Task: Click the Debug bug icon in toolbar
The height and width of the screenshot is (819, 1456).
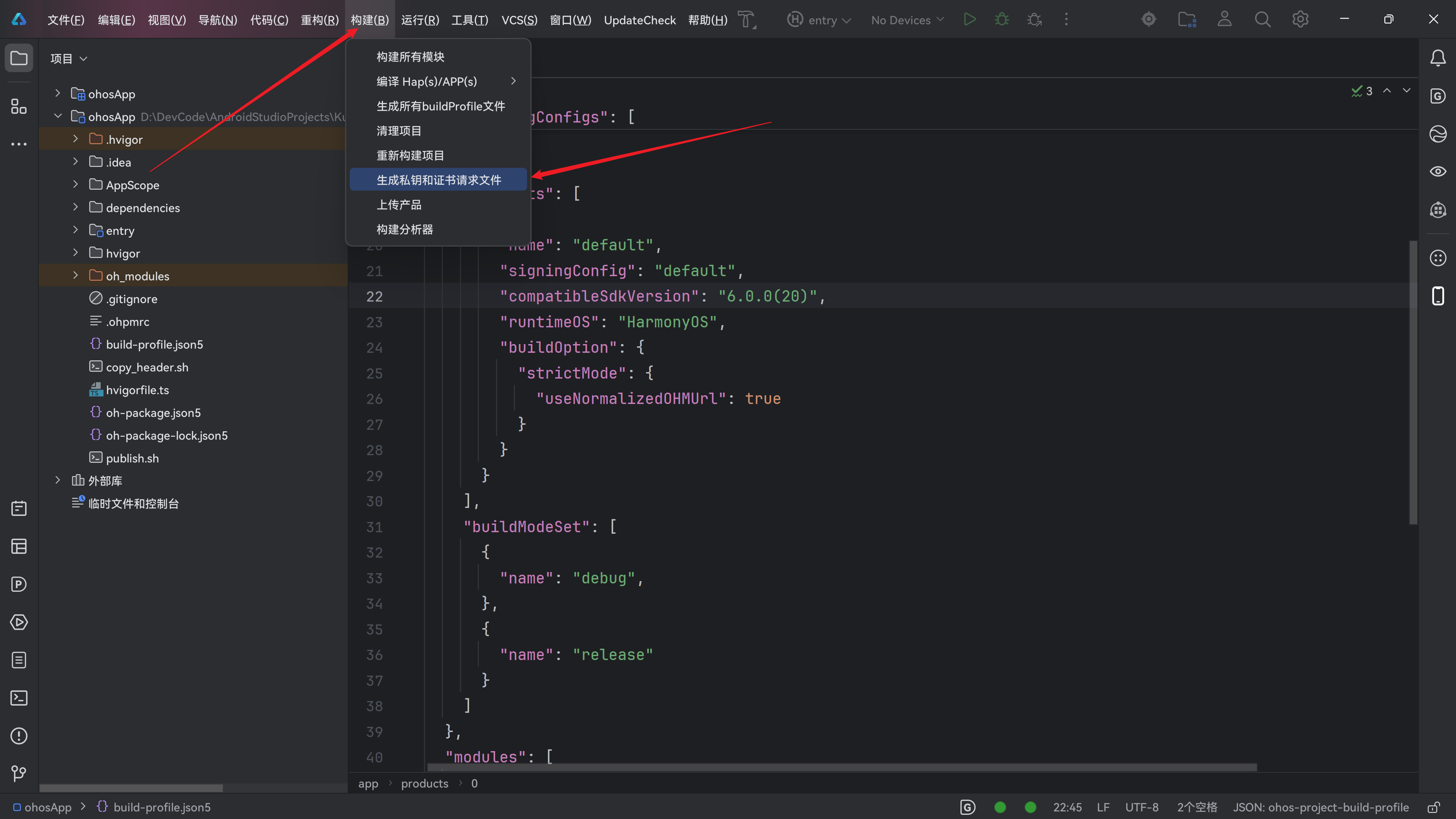Action: tap(1001, 20)
